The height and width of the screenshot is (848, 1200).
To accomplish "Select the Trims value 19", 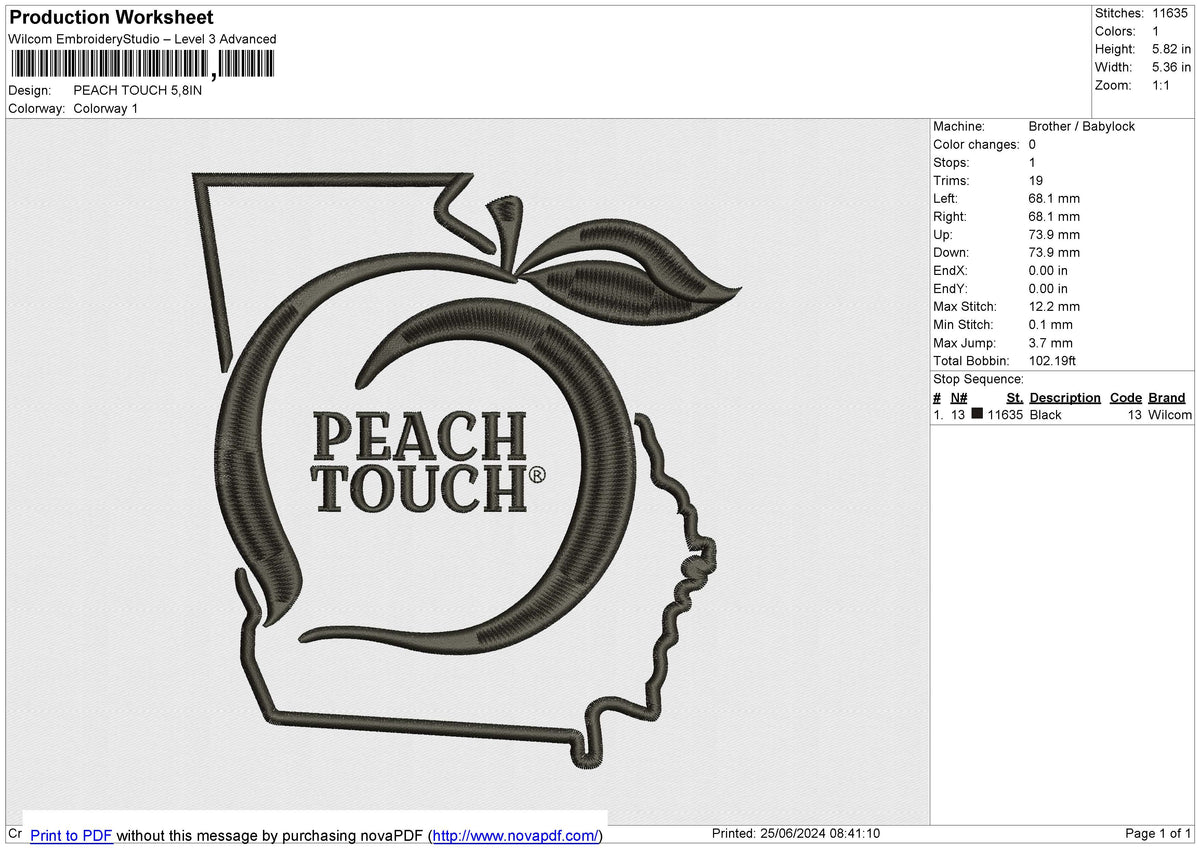I will (x=1036, y=180).
